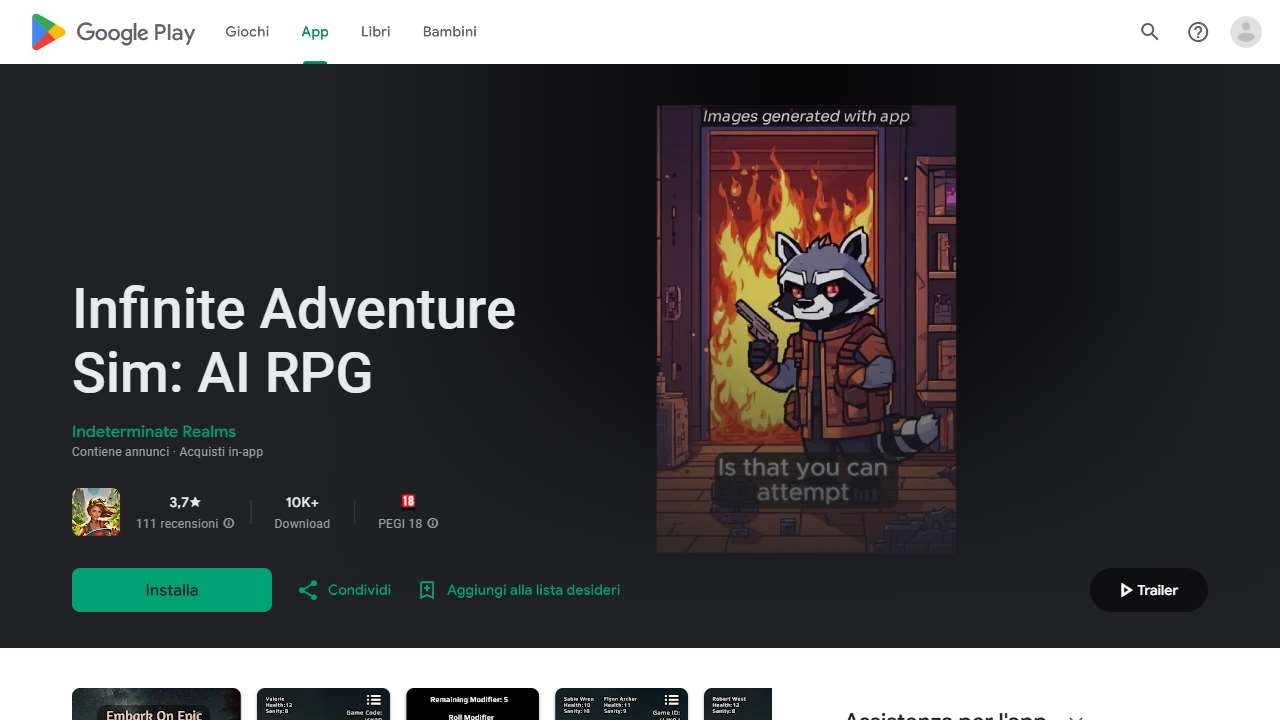
Task: Expand the Assistenza per l'app section
Action: pos(1075,716)
